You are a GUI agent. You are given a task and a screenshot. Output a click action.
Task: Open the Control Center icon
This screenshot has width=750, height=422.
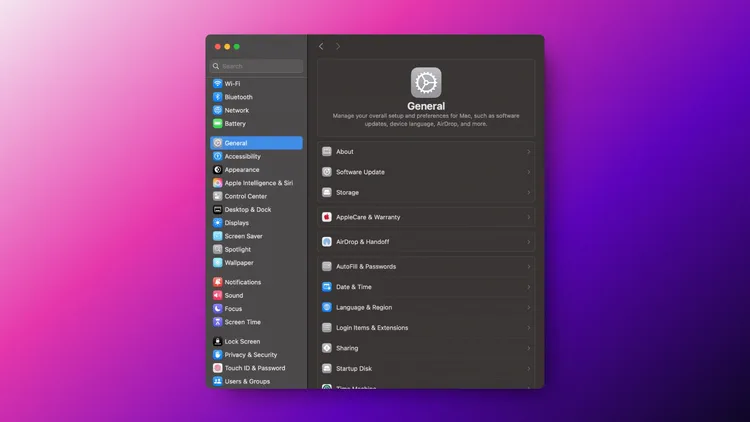(218, 196)
